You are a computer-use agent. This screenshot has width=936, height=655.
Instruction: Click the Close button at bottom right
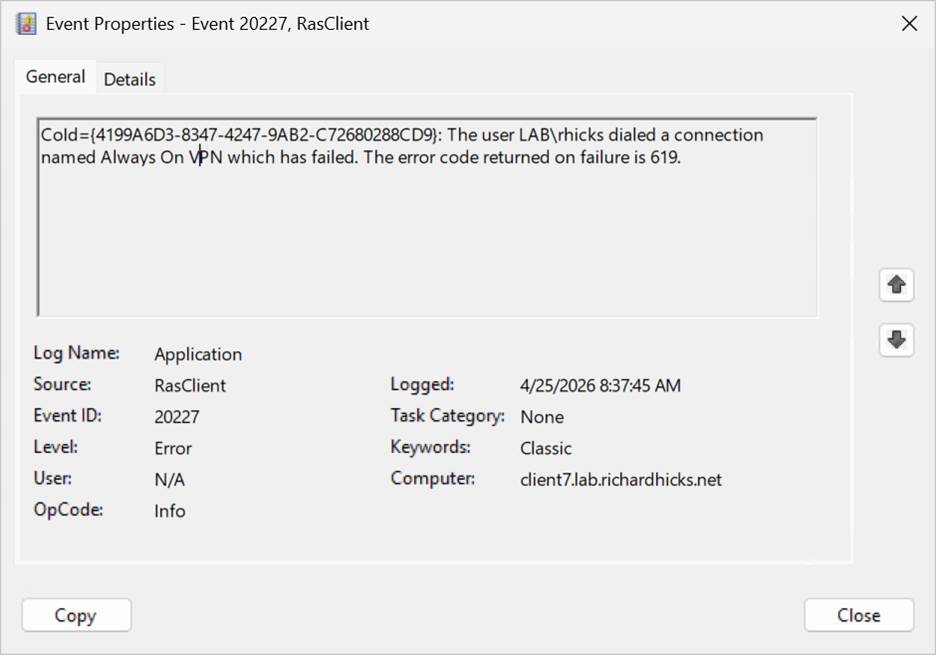click(x=858, y=615)
